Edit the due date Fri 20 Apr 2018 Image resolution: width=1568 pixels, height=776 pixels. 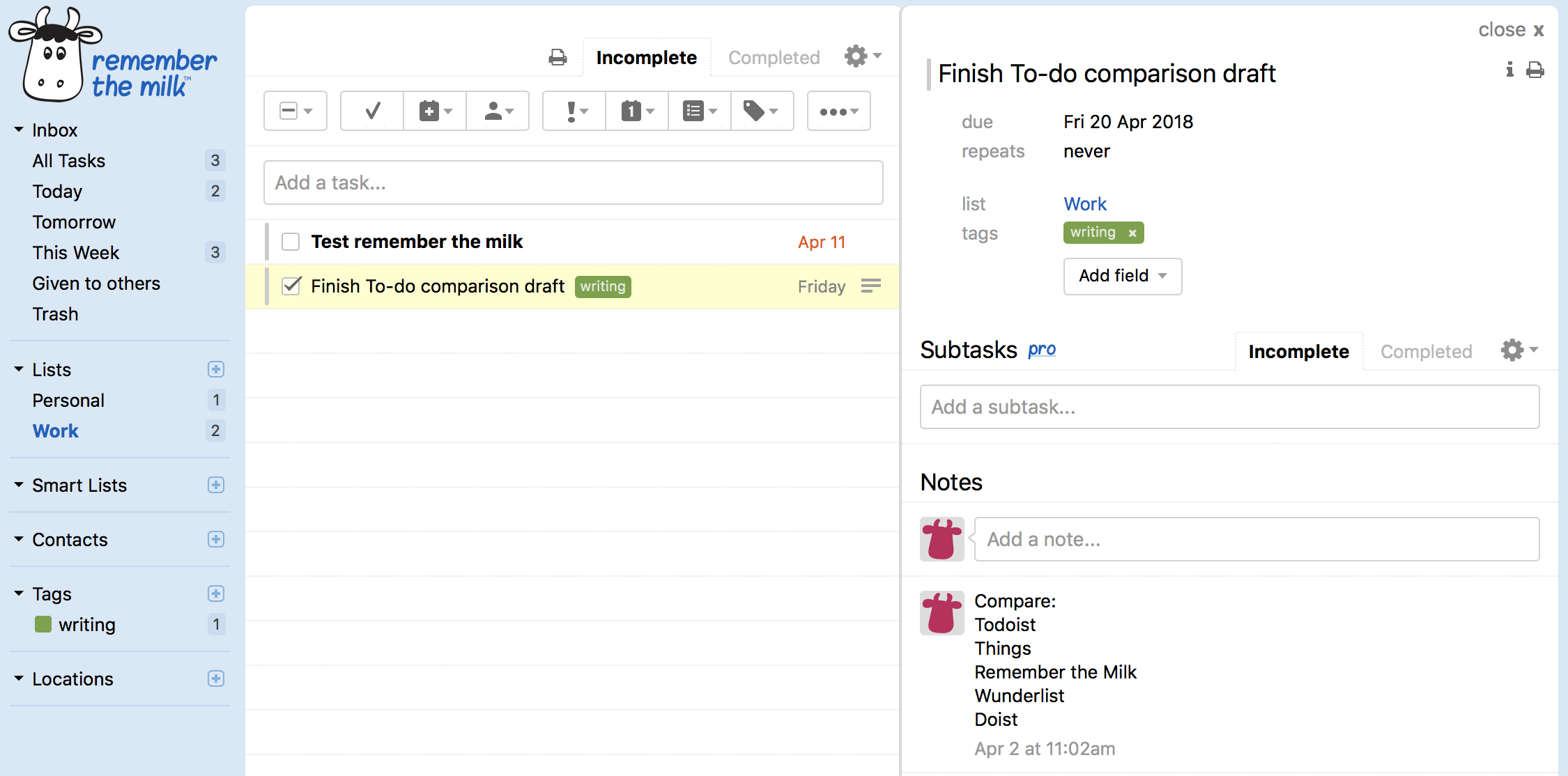[x=1128, y=122]
